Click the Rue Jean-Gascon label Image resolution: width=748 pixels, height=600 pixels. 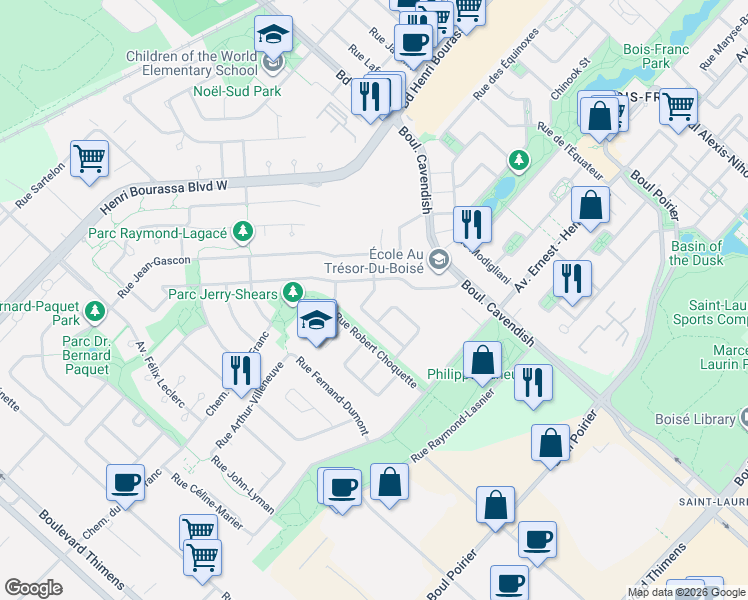click(x=154, y=277)
